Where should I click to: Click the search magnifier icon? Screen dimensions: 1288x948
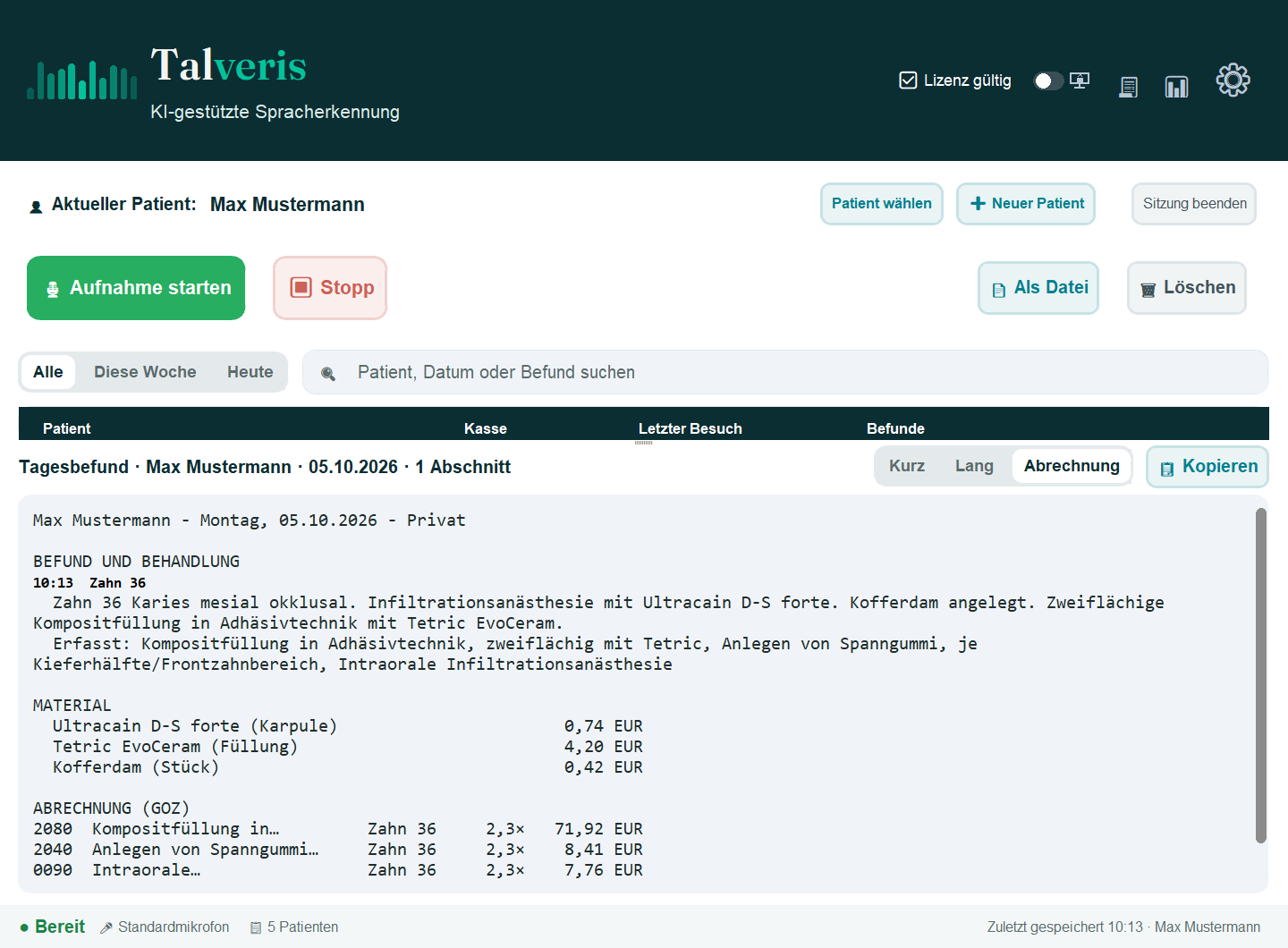328,374
